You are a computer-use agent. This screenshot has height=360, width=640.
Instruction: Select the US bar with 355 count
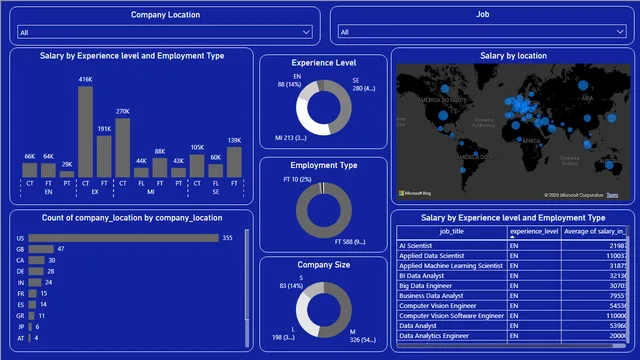[124, 238]
